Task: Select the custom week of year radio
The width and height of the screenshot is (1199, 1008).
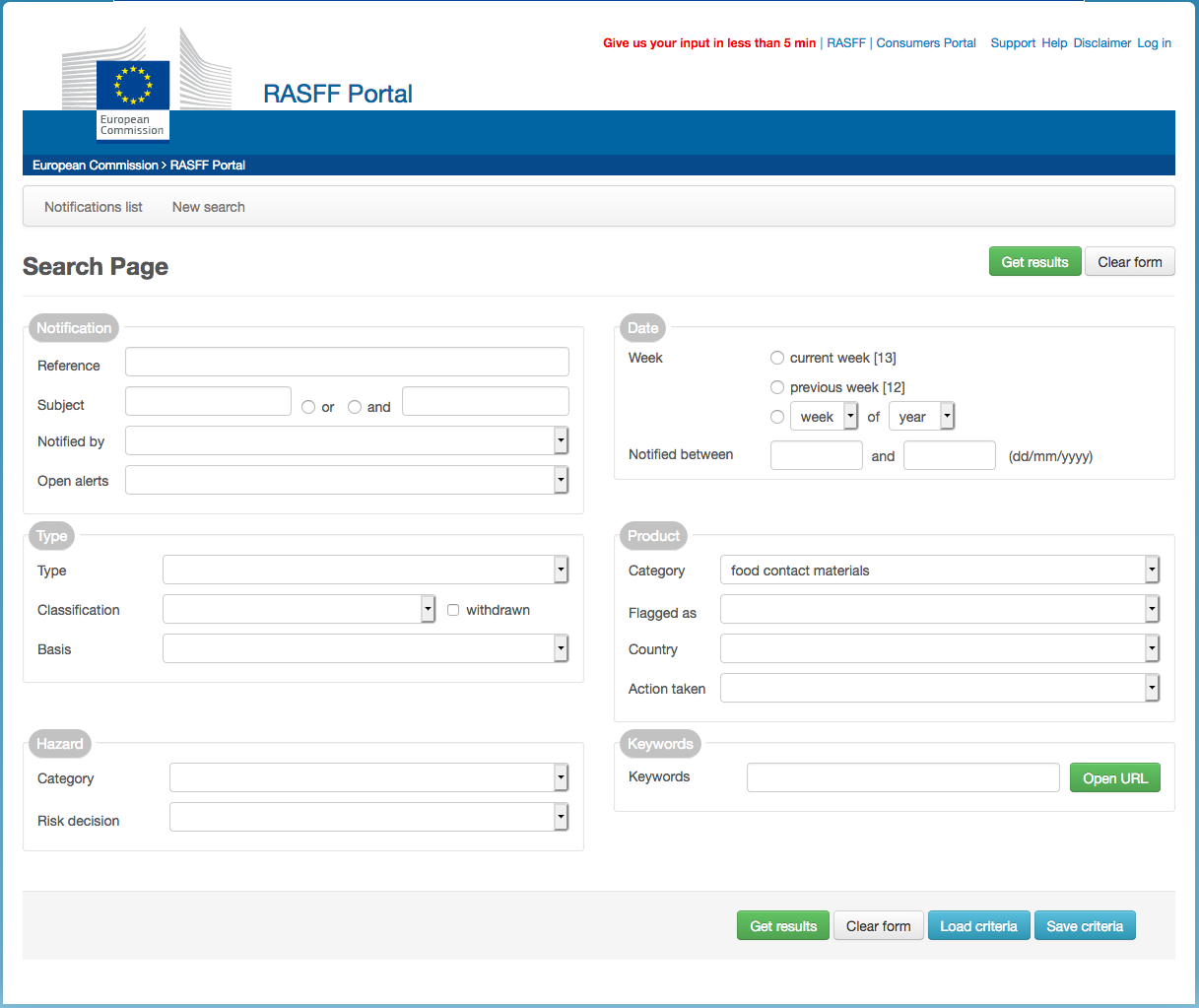Action: point(777,417)
